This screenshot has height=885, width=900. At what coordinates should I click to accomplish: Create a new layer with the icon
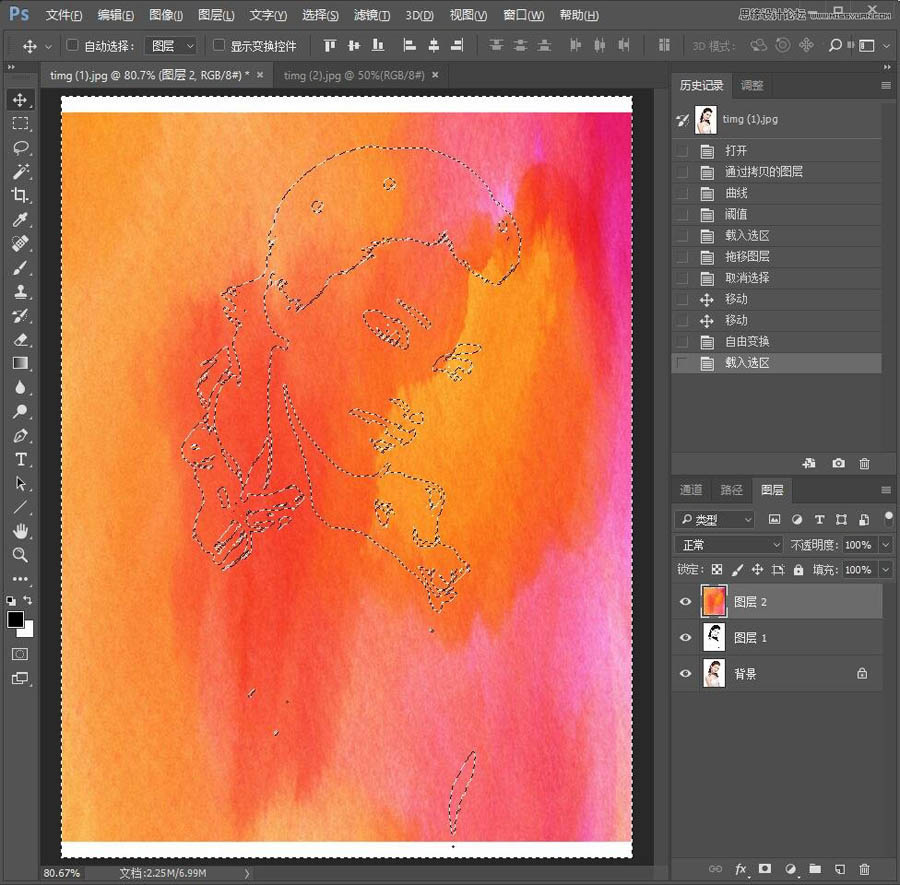[x=840, y=869]
